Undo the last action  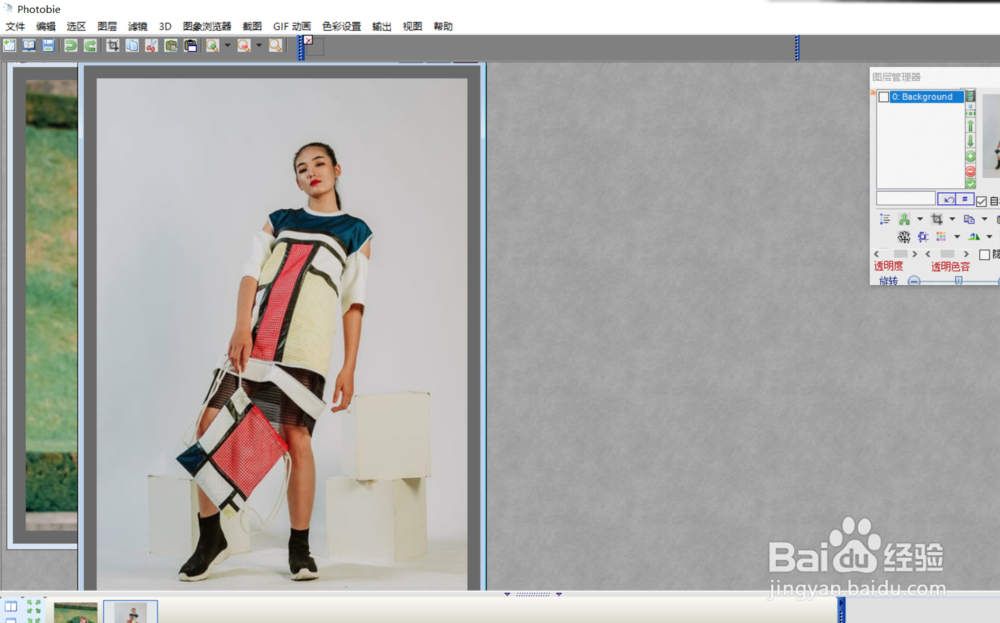click(71, 45)
